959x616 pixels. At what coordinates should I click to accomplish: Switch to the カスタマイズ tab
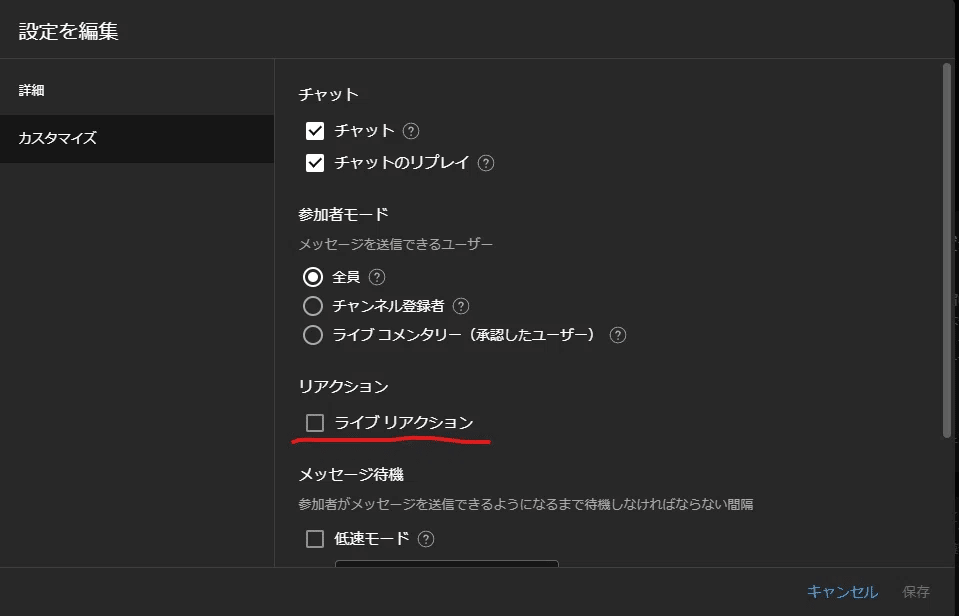[x=137, y=138]
